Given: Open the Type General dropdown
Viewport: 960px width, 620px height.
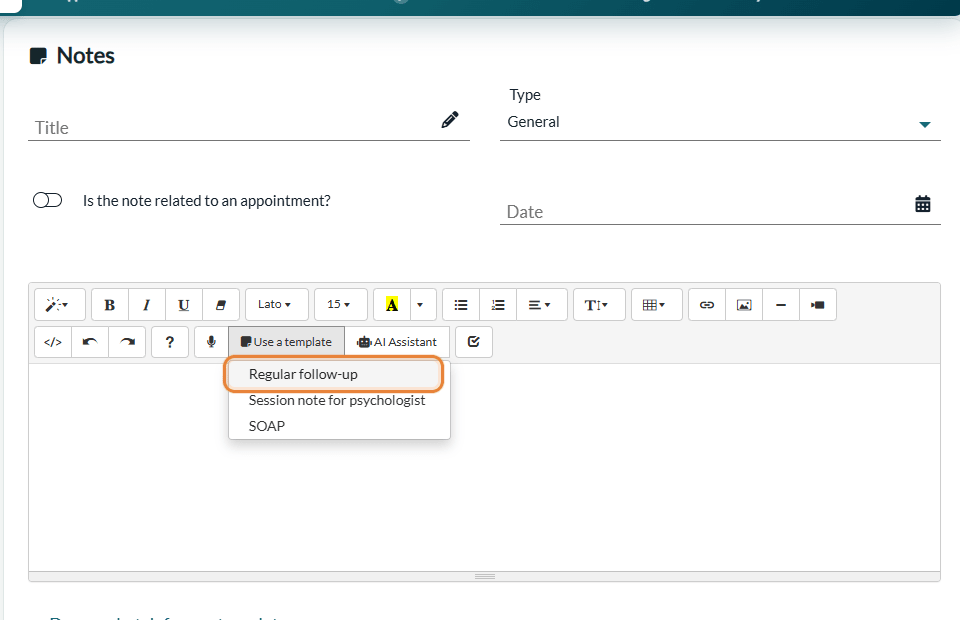Looking at the screenshot, I should coord(720,122).
